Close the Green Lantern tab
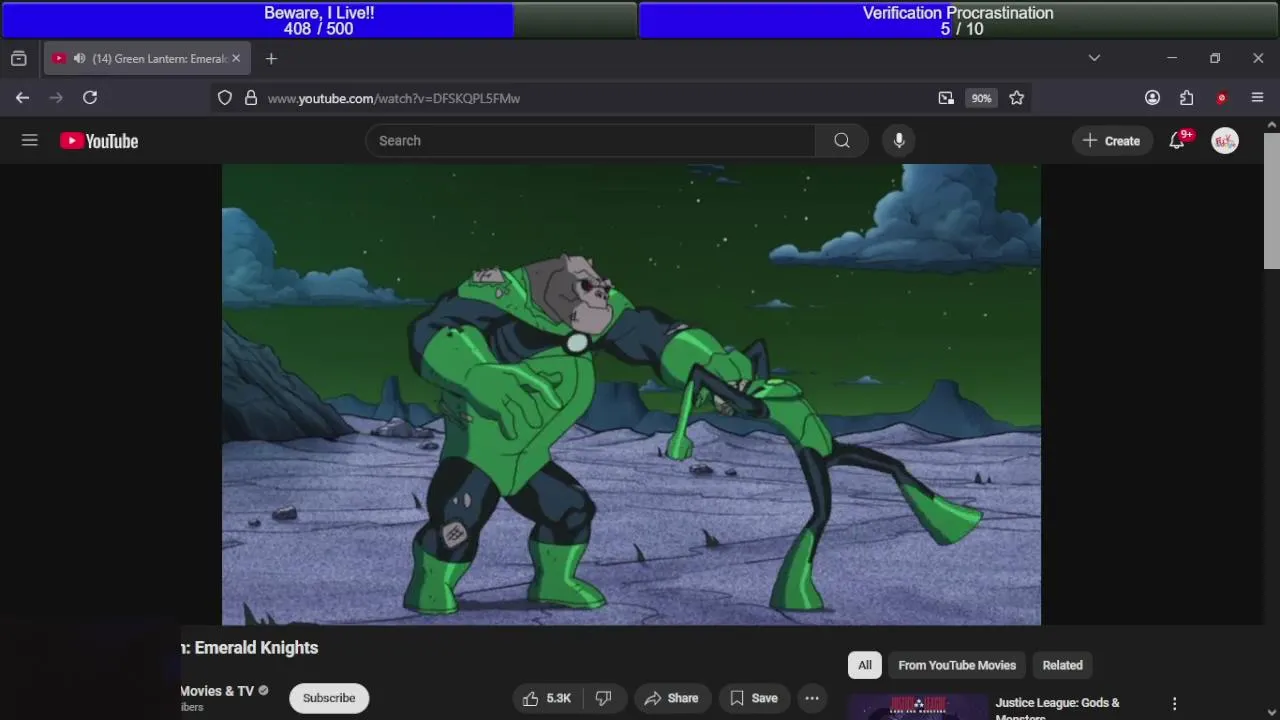Screen dimensions: 1280x720 click(x=236, y=59)
